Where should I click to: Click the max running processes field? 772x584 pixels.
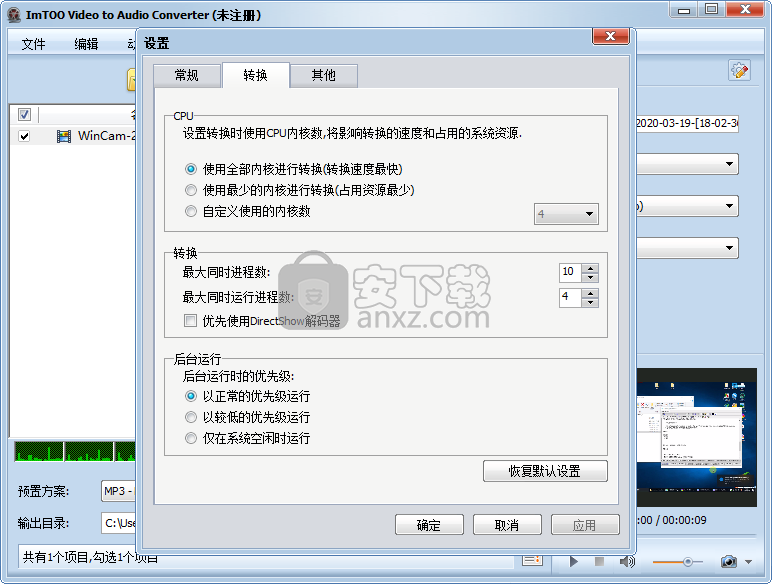tap(570, 297)
